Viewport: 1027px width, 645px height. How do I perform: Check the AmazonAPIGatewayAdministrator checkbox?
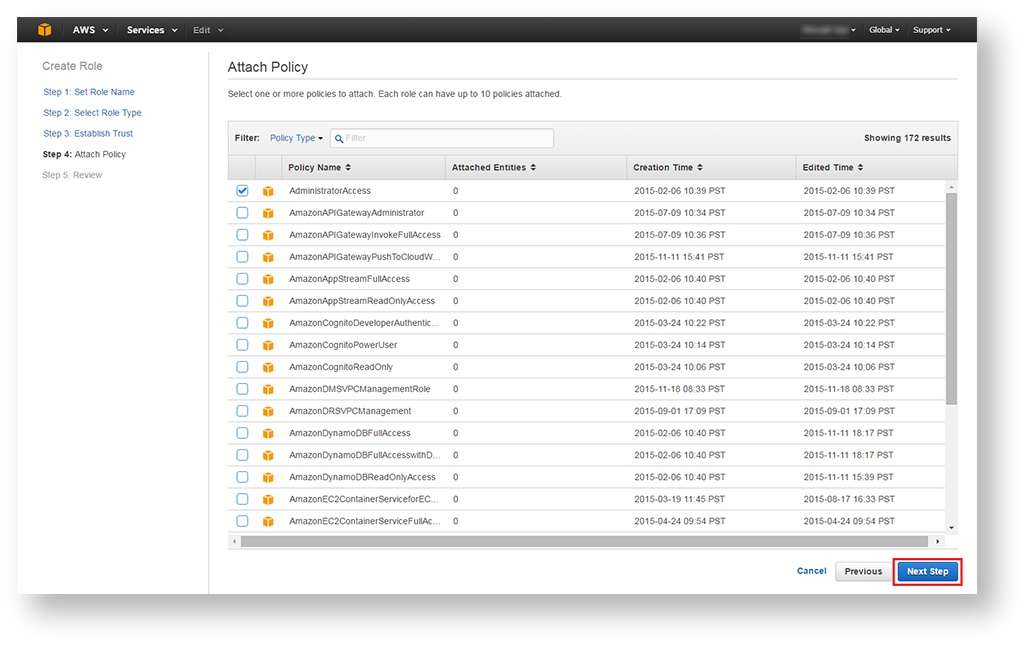(242, 213)
